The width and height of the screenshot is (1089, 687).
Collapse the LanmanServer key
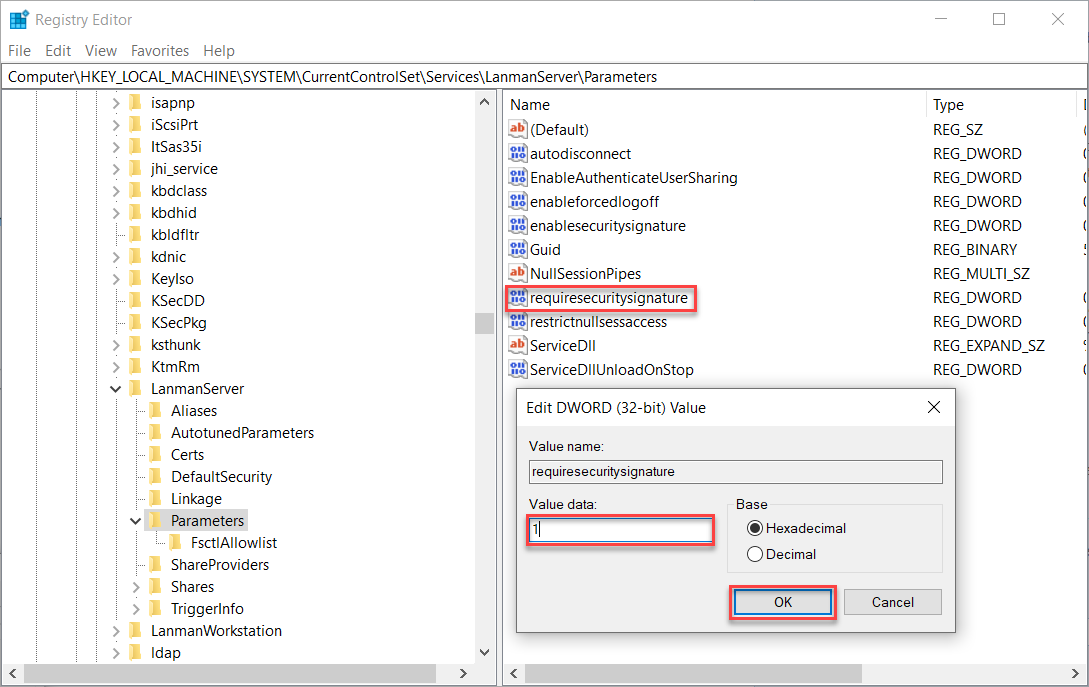(x=116, y=388)
